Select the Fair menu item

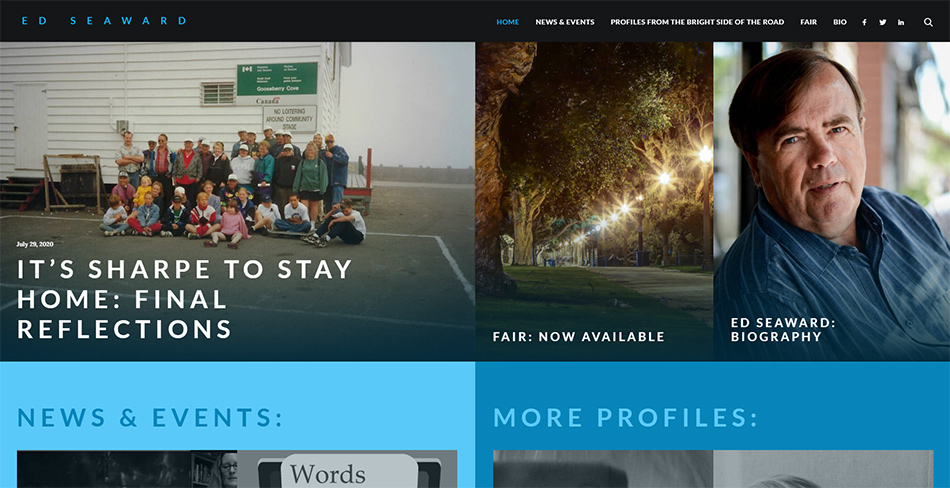808,22
